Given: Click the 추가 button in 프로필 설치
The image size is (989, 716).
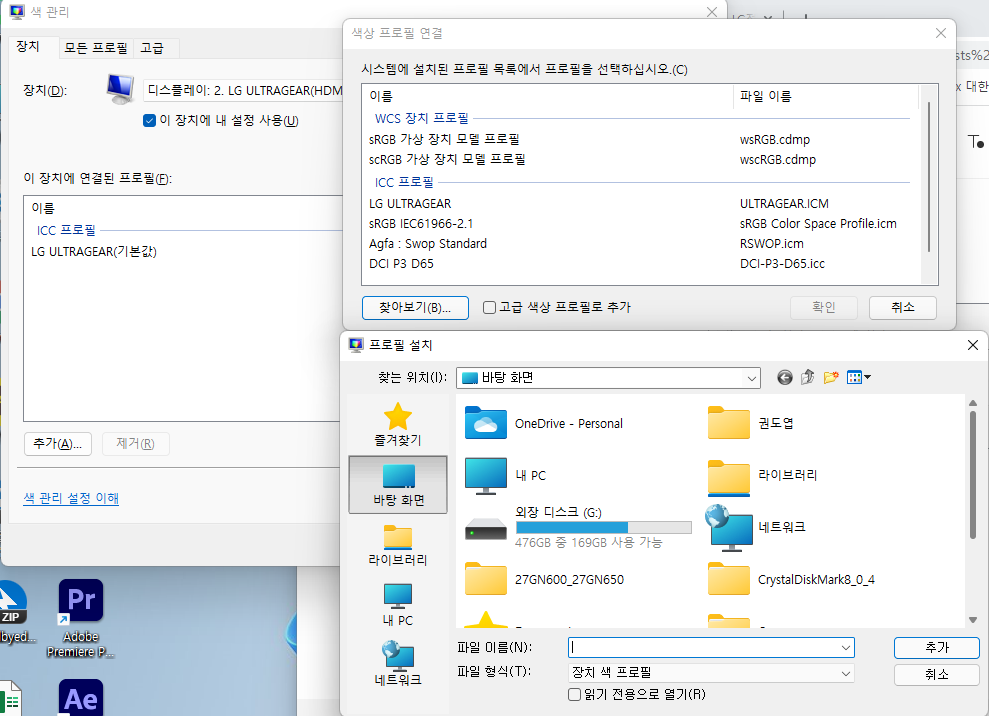Looking at the screenshot, I should pos(937,648).
